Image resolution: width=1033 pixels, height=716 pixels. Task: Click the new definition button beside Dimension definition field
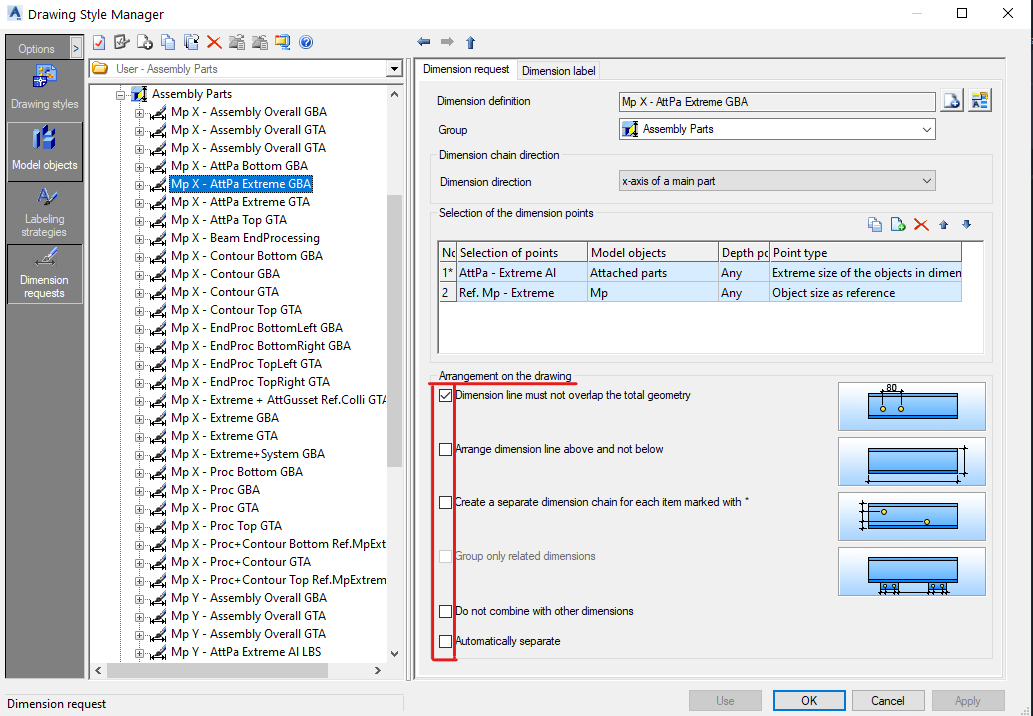[x=952, y=101]
